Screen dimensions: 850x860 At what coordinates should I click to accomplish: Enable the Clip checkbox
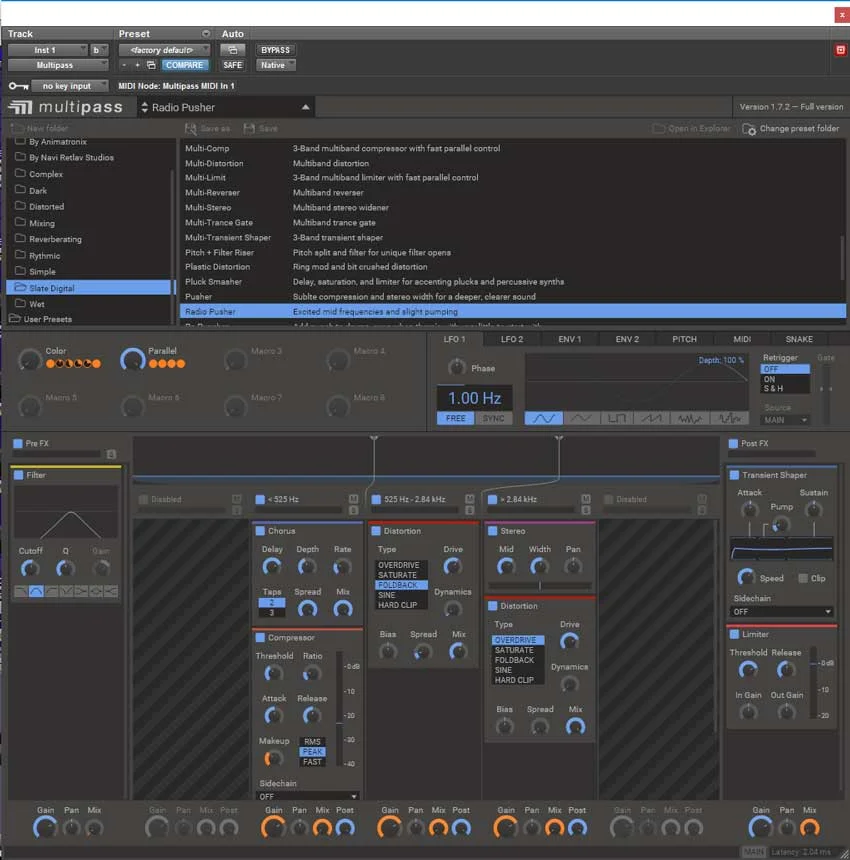coord(803,578)
